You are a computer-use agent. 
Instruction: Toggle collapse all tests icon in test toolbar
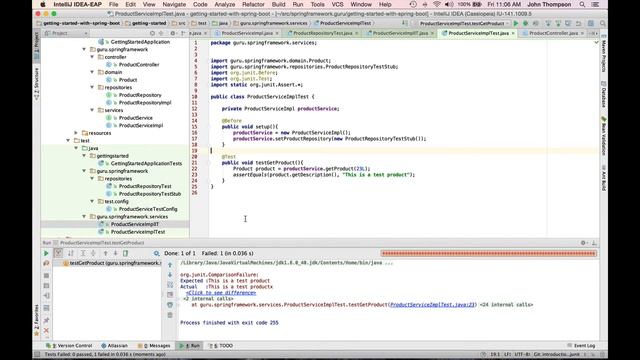(x=93, y=253)
